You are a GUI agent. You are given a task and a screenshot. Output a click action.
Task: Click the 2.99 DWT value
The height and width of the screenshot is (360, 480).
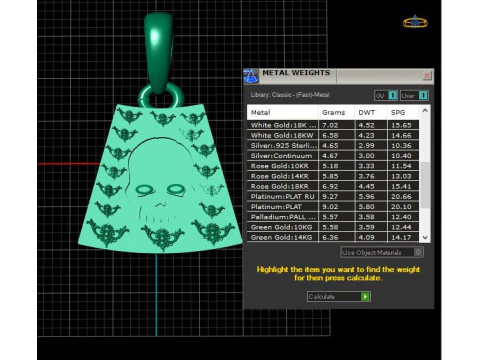click(366, 146)
